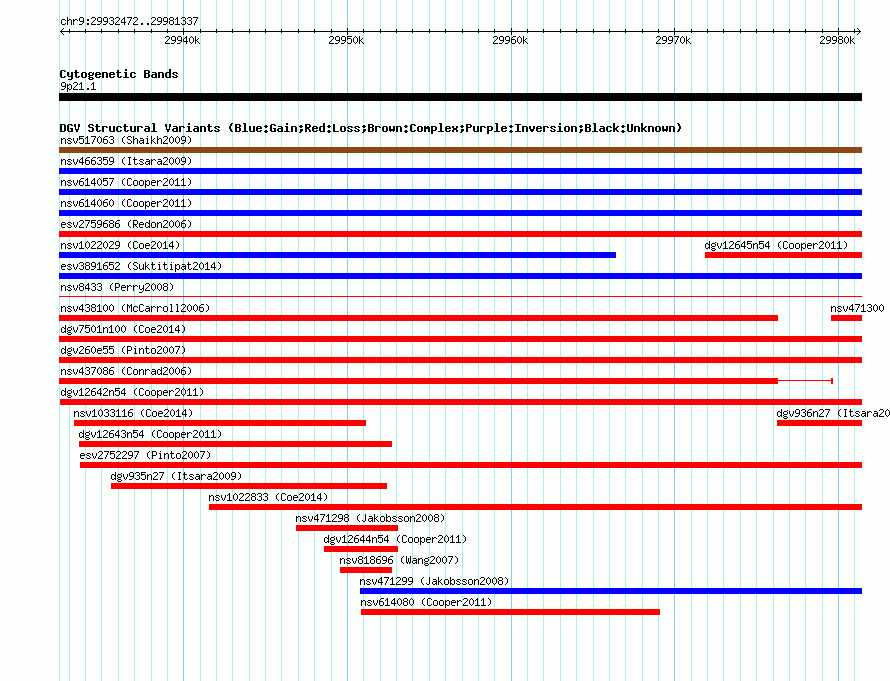This screenshot has width=890, height=681.
Task: Open esv3891652 (Suktitipat2014) label
Action: point(141,266)
